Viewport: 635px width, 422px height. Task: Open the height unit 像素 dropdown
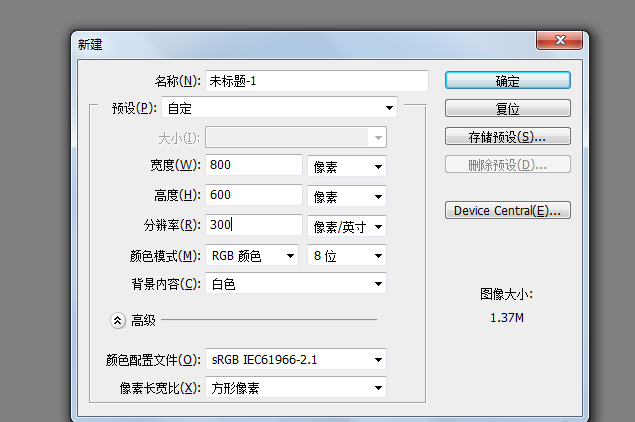click(347, 196)
